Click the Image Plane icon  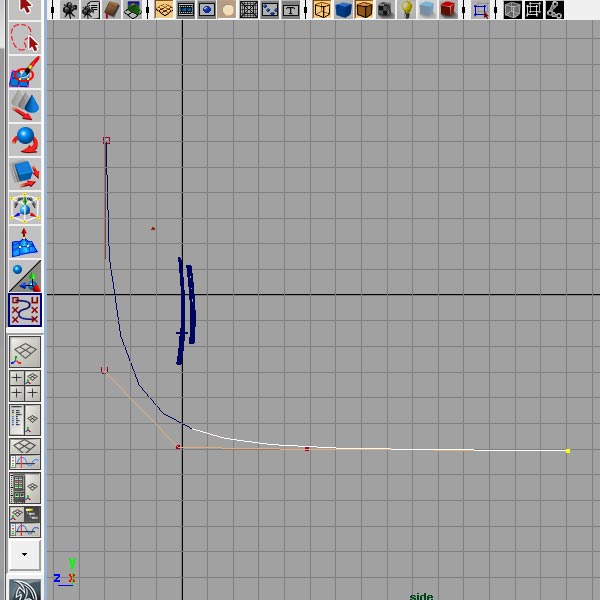[133, 10]
